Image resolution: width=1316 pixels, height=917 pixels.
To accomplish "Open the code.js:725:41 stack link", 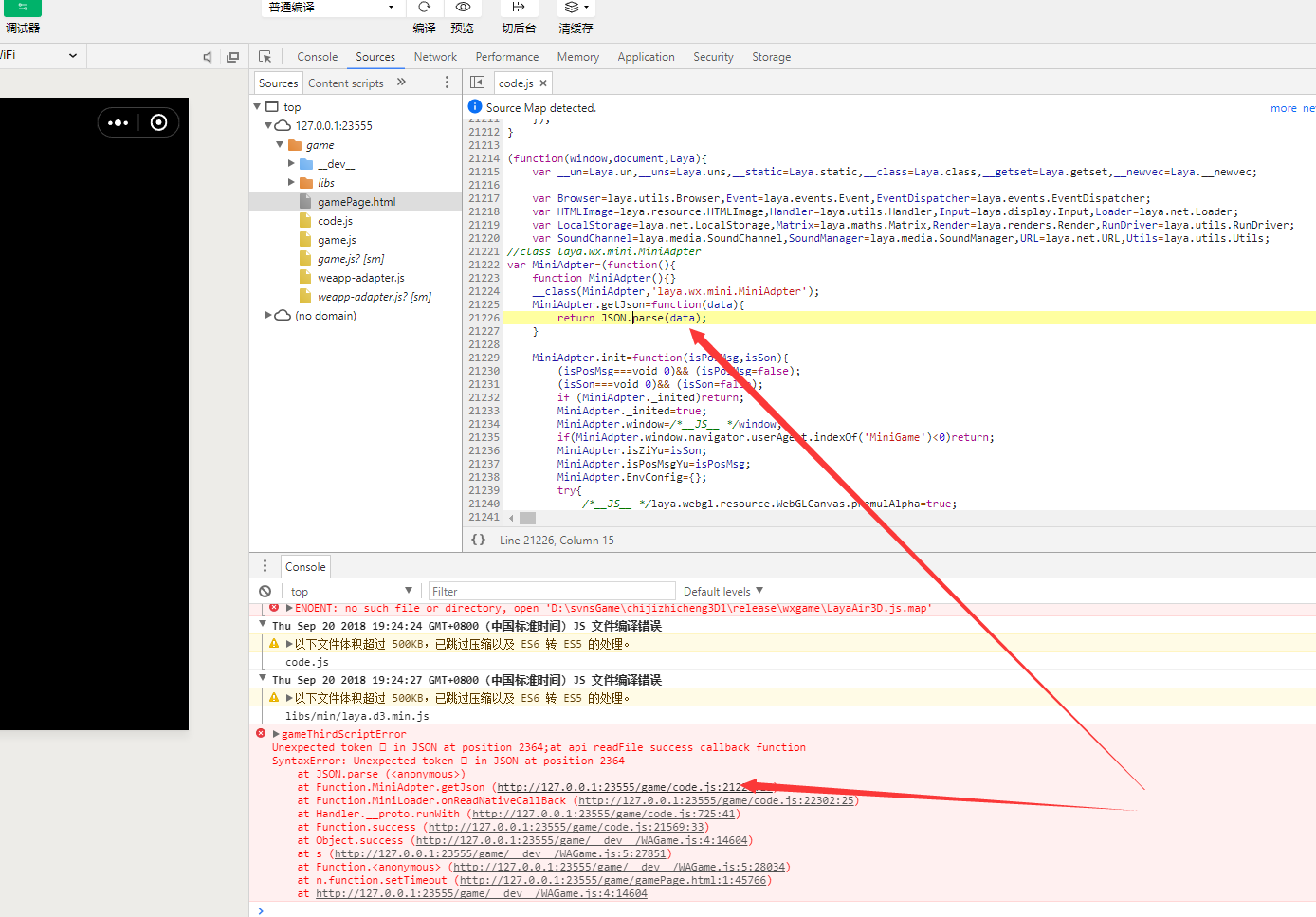I will [604, 814].
